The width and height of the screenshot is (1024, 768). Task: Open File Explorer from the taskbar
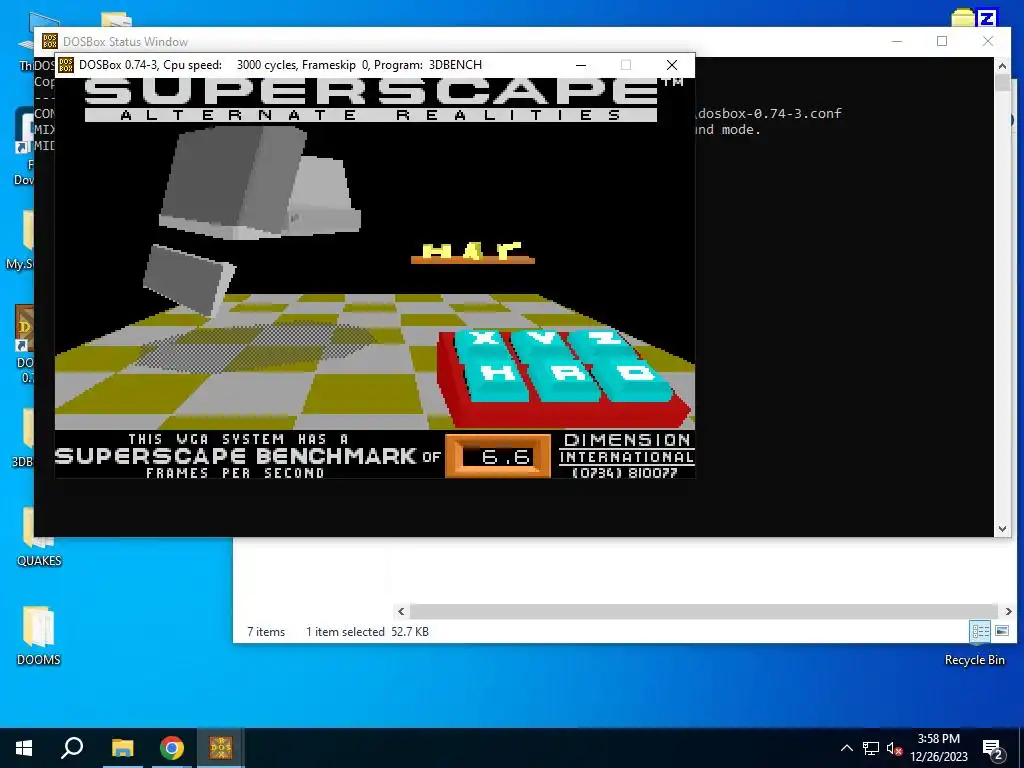(122, 748)
